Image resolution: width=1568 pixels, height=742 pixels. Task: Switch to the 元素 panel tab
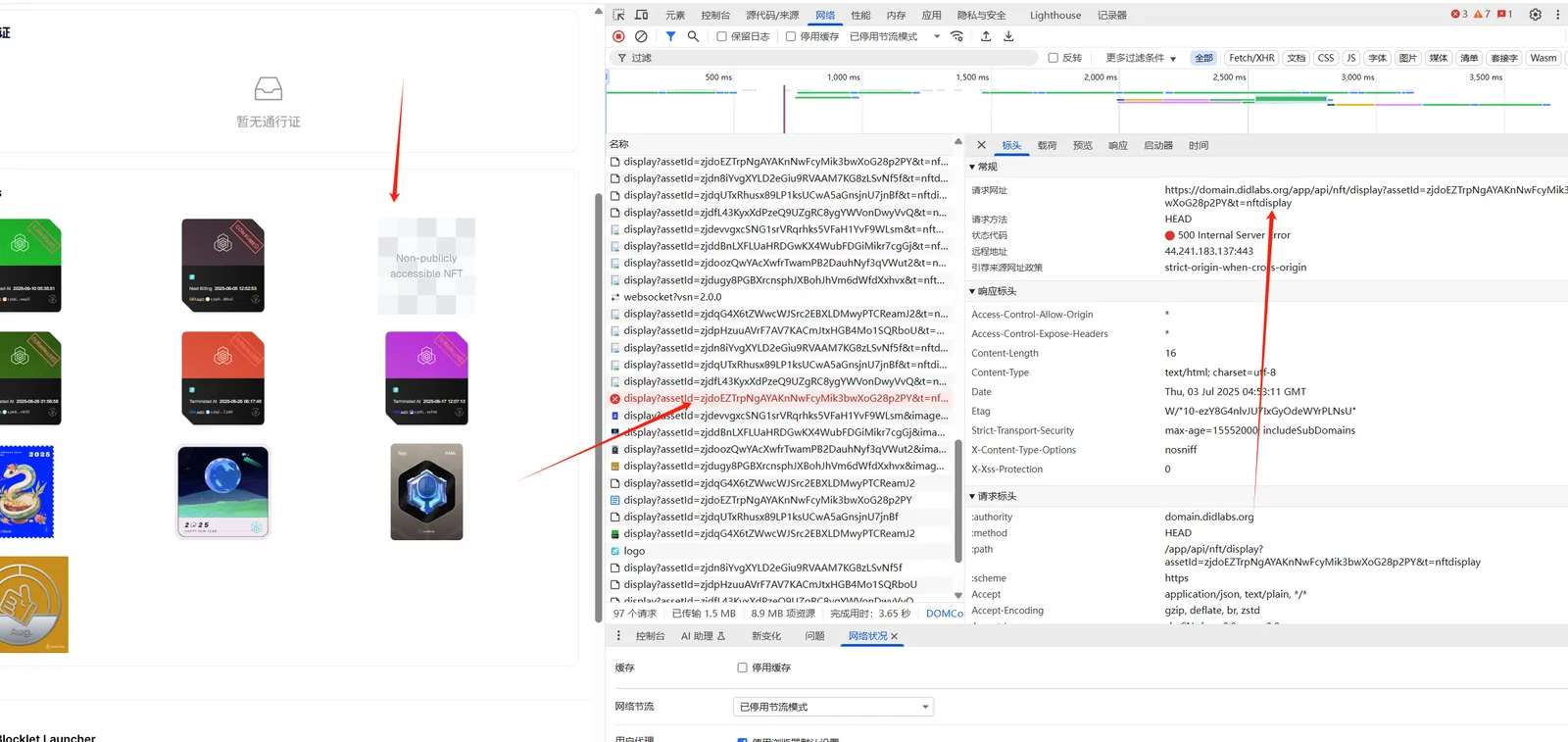675,15
